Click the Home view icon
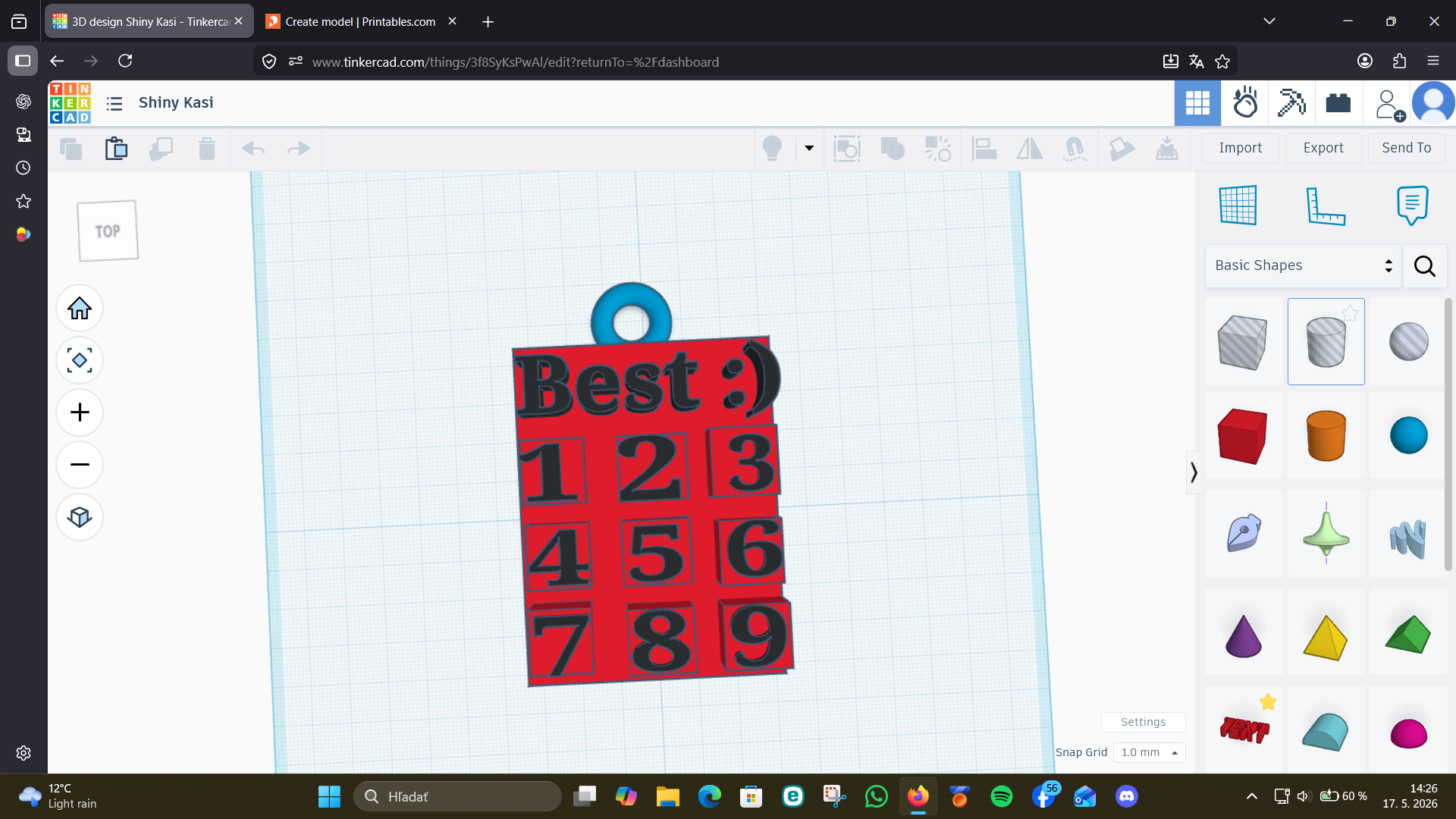The image size is (1456, 819). tap(80, 309)
